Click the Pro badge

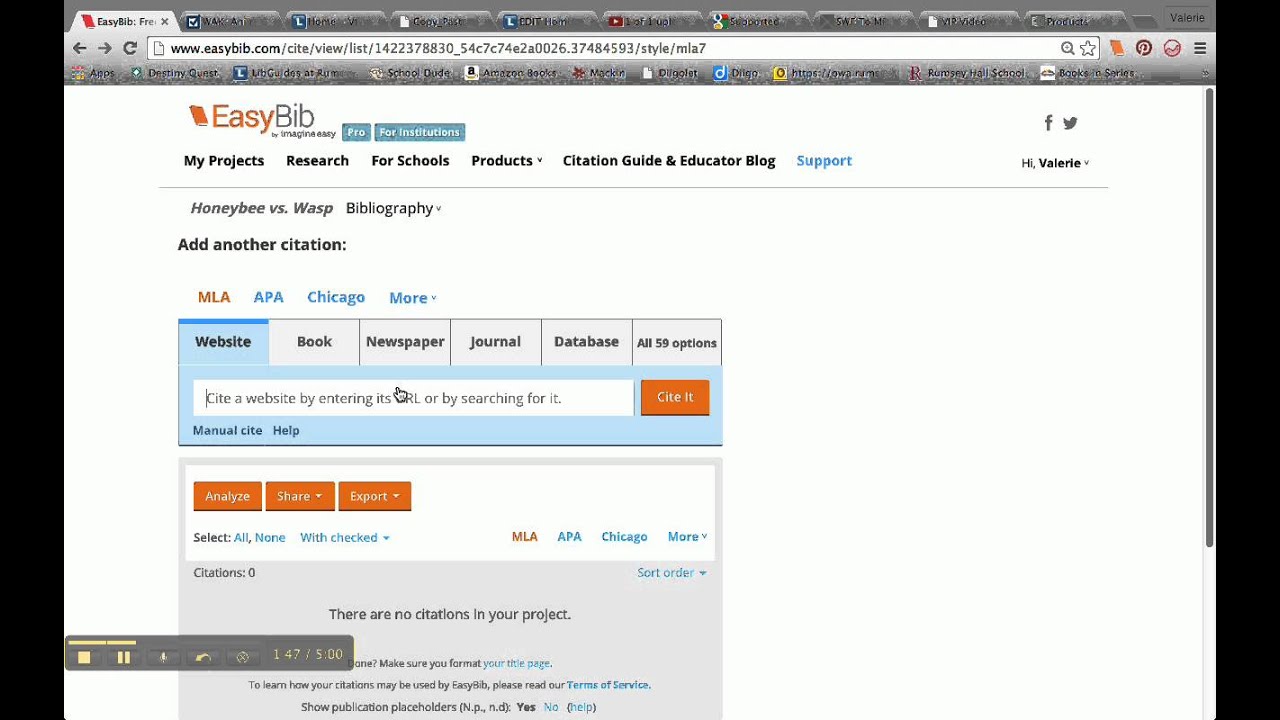pyautogui.click(x=356, y=132)
